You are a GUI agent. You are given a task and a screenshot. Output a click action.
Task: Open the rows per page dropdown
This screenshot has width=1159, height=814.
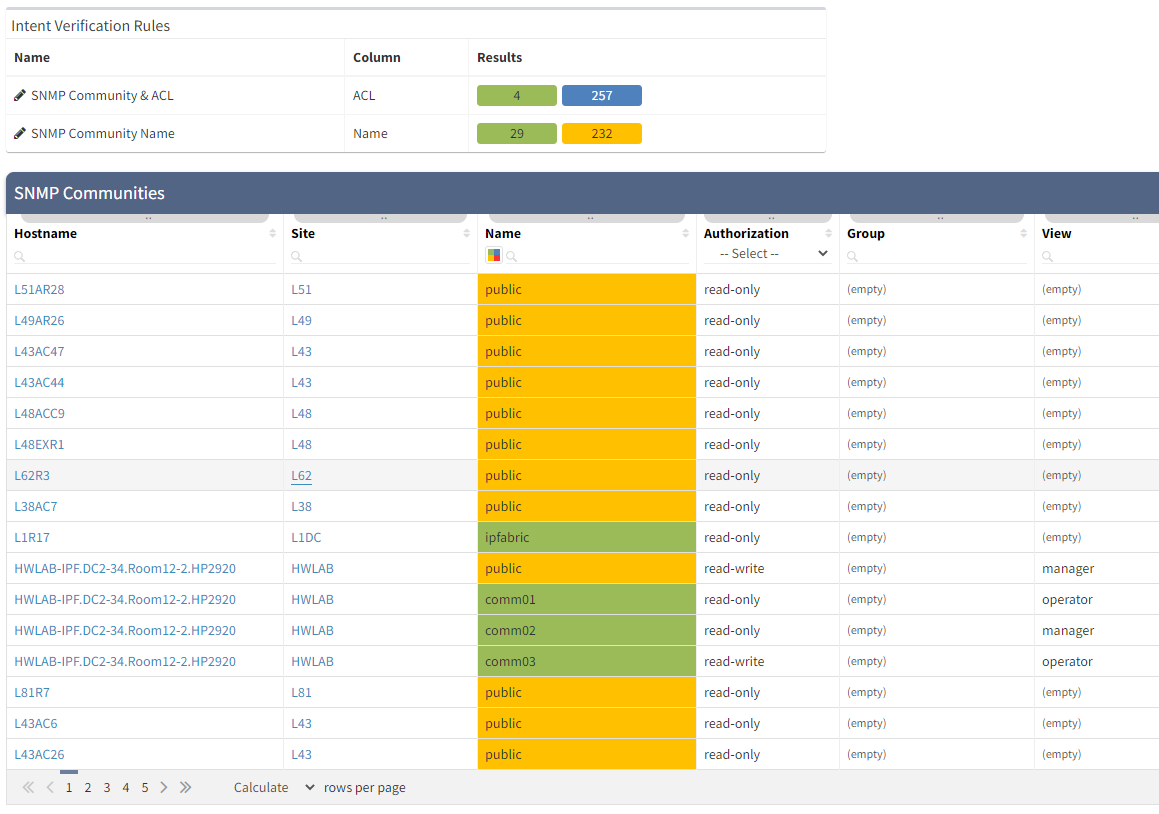click(x=274, y=788)
